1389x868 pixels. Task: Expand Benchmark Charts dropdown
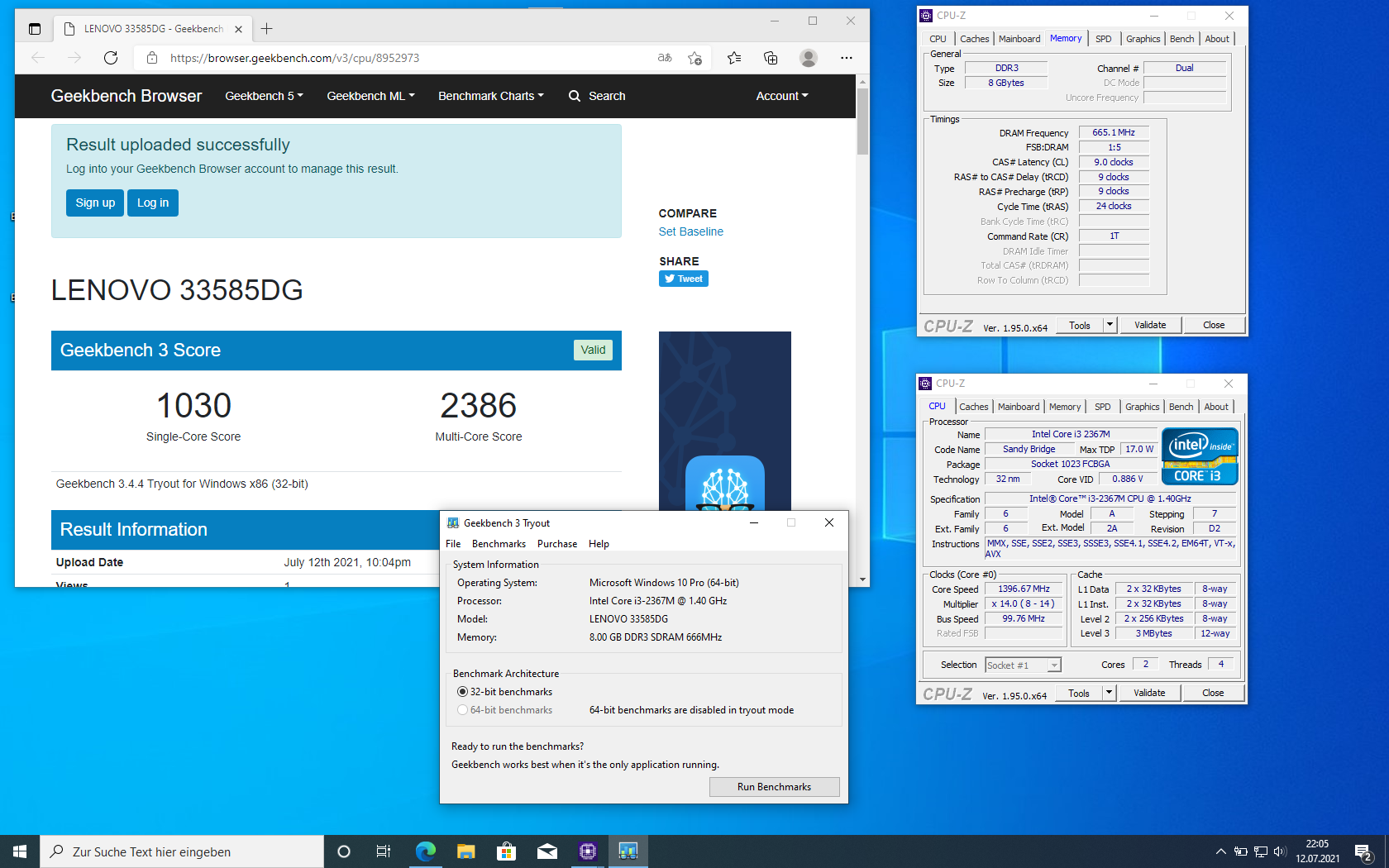point(491,96)
